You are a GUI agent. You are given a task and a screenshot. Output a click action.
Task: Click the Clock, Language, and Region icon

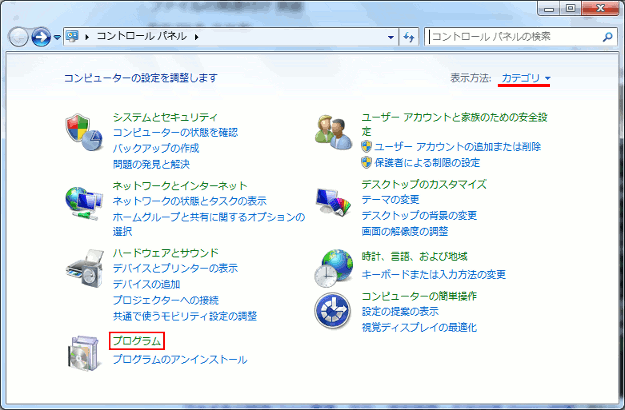332,268
